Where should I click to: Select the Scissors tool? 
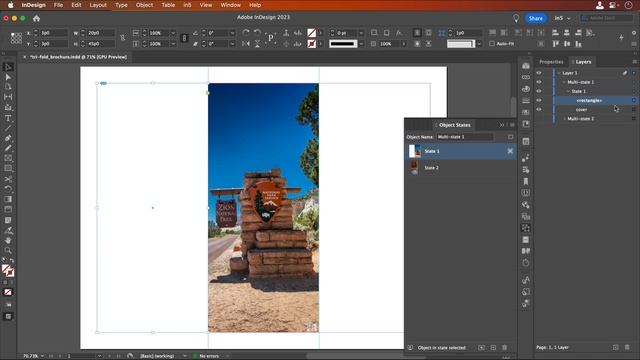tap(8, 179)
